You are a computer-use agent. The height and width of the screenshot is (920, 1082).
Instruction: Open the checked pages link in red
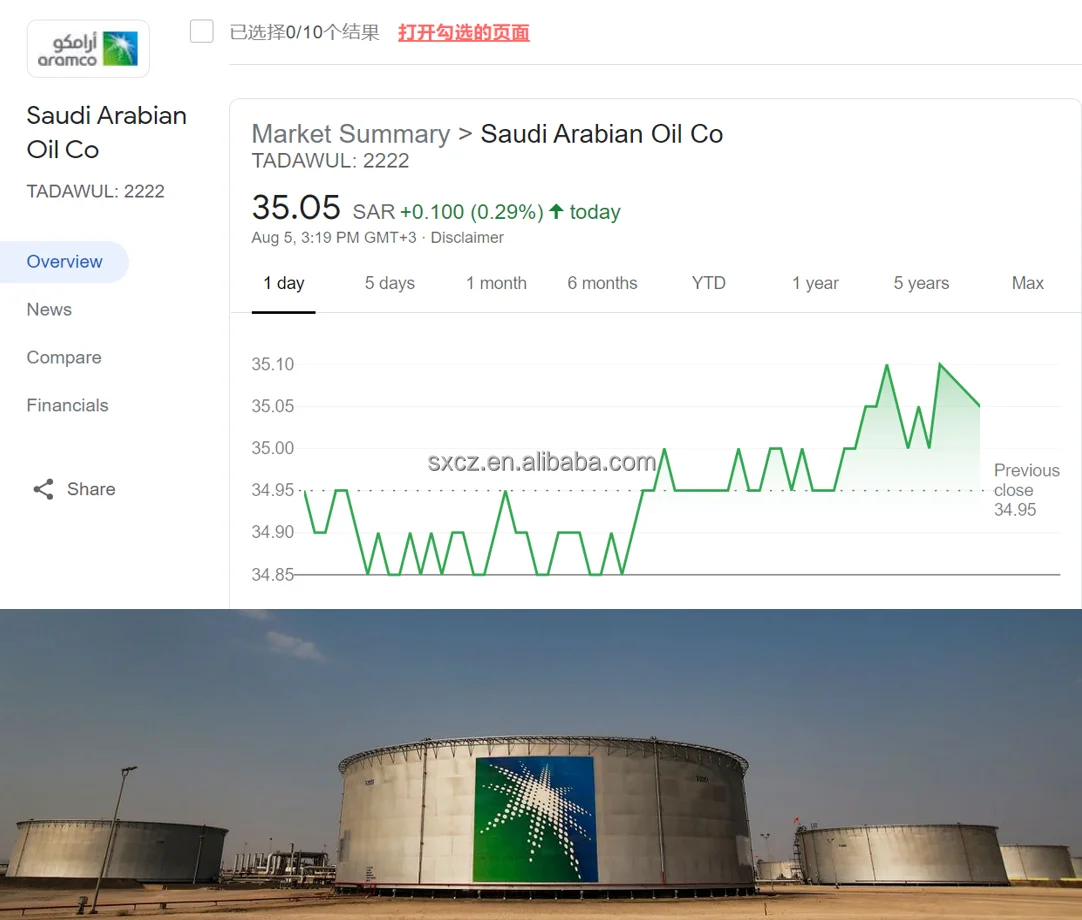(464, 32)
